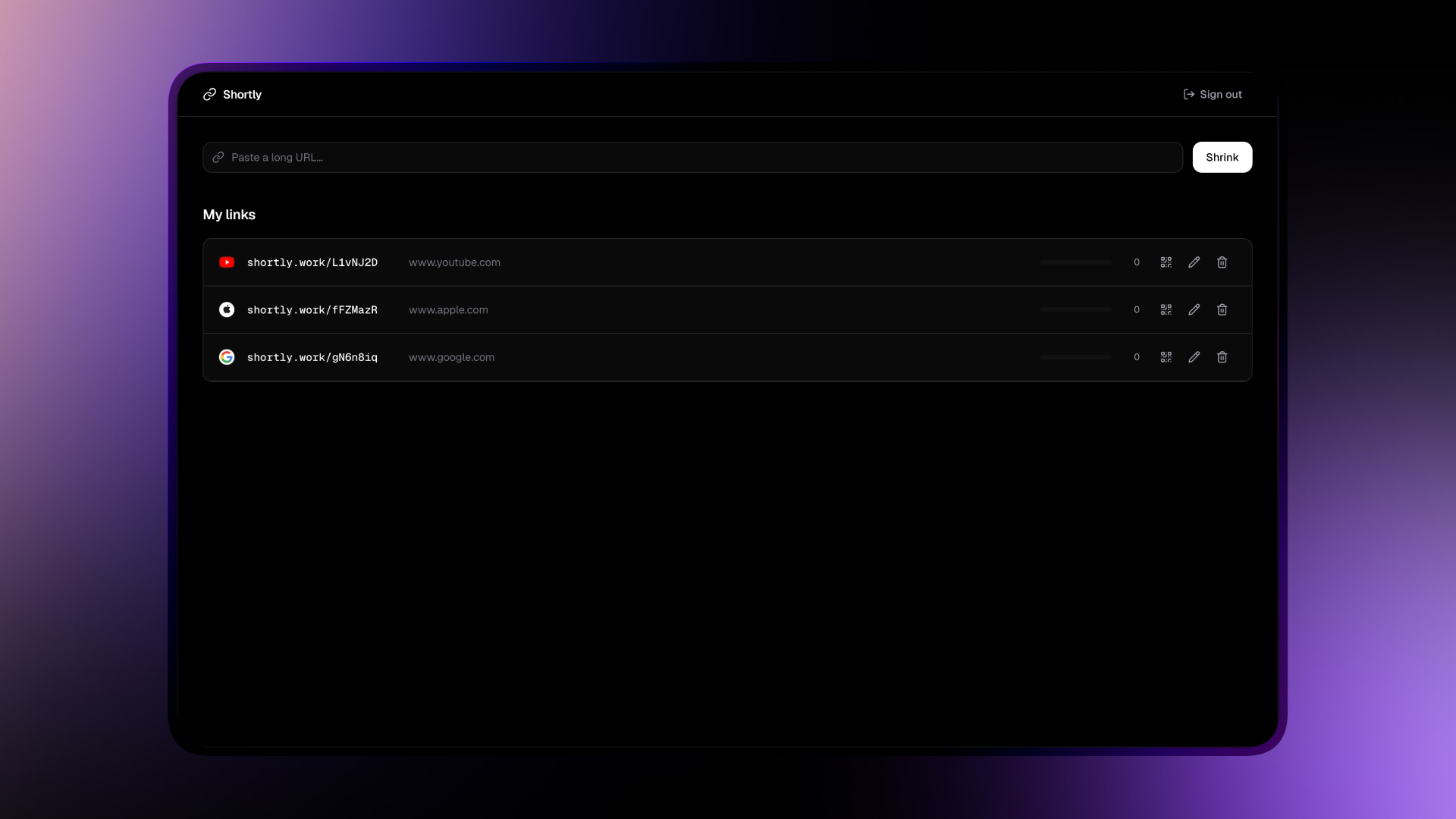Click the click-count bar for youtube.com
The height and width of the screenshot is (819, 1456).
1075,262
